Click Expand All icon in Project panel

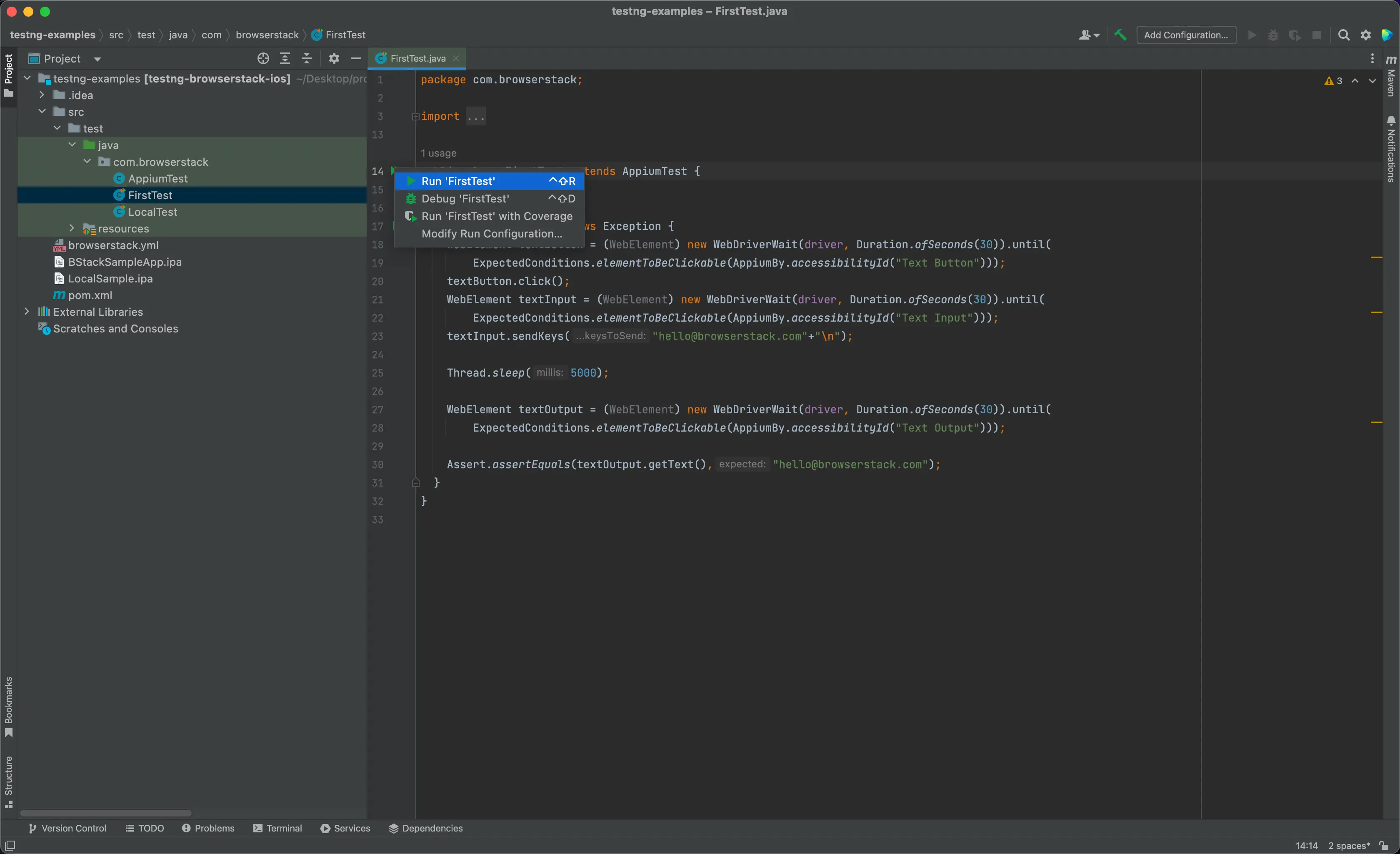[285, 58]
